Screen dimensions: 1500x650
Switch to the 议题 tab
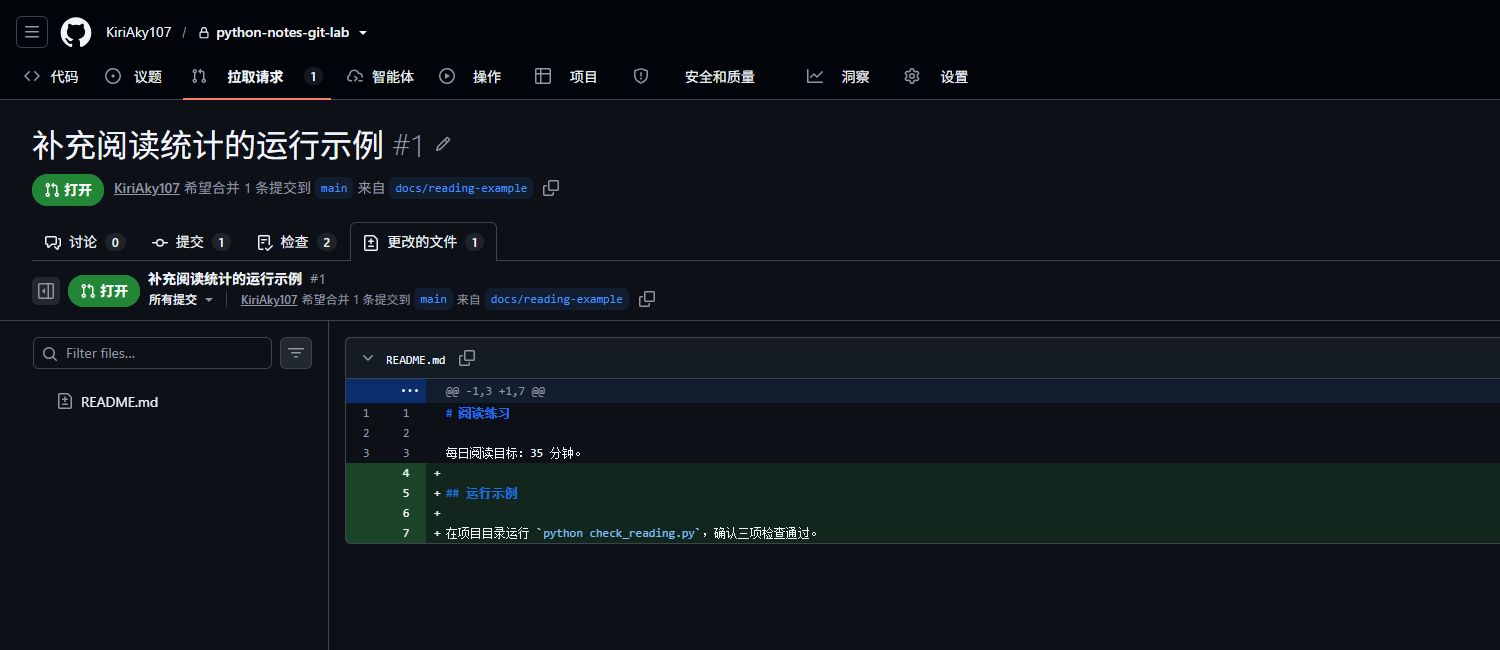point(134,76)
